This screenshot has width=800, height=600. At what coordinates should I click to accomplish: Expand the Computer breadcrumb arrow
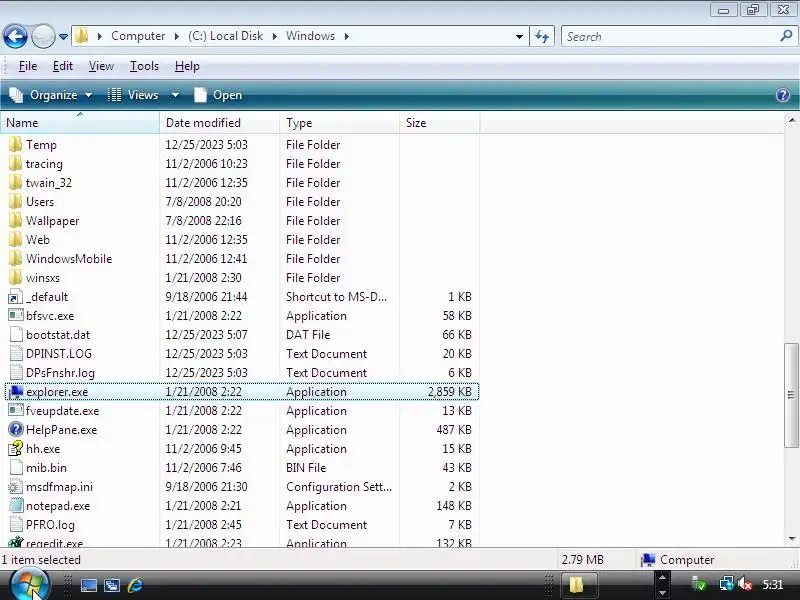177,36
